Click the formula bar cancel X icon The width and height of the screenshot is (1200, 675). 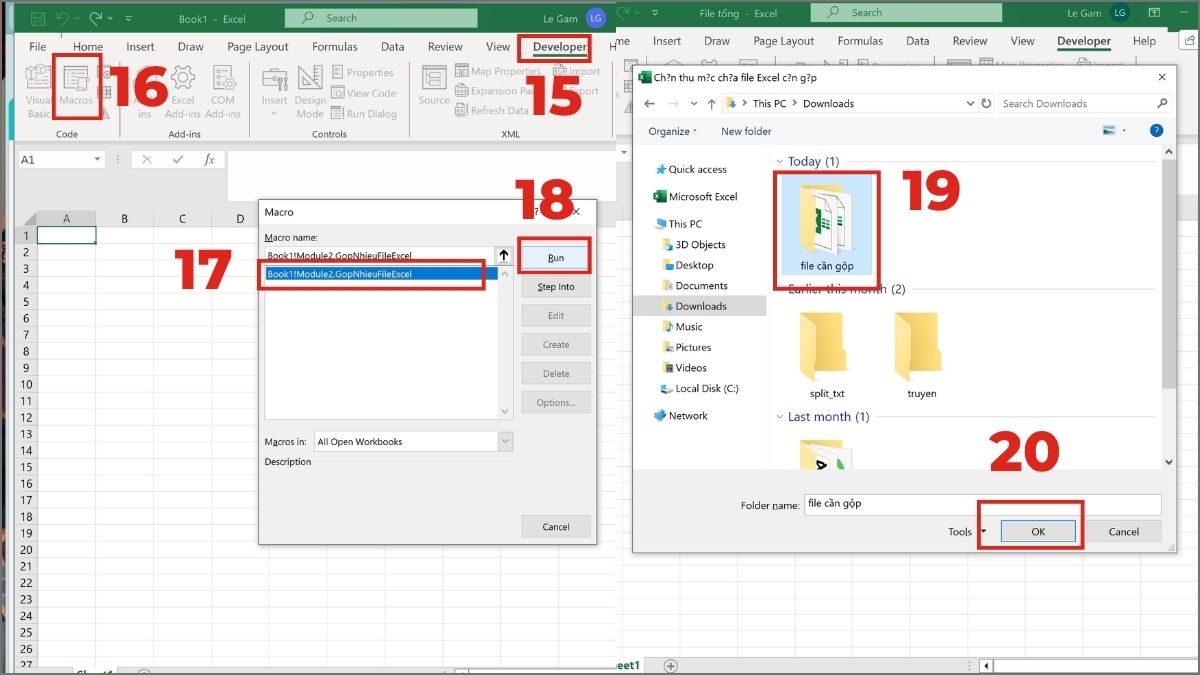click(146, 159)
